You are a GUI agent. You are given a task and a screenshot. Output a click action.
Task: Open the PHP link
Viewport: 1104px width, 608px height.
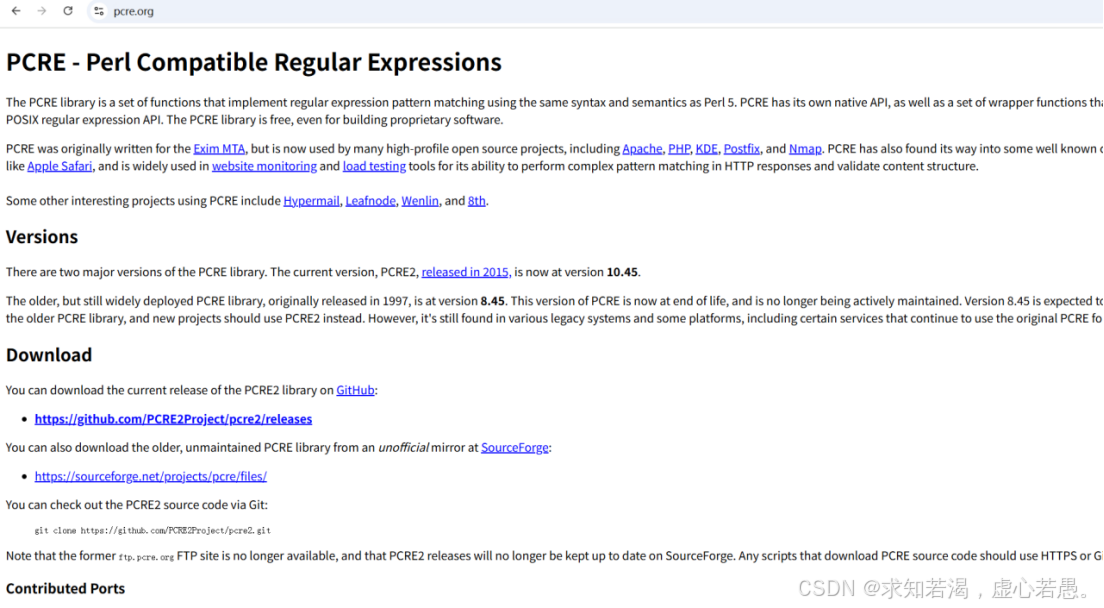(x=679, y=148)
